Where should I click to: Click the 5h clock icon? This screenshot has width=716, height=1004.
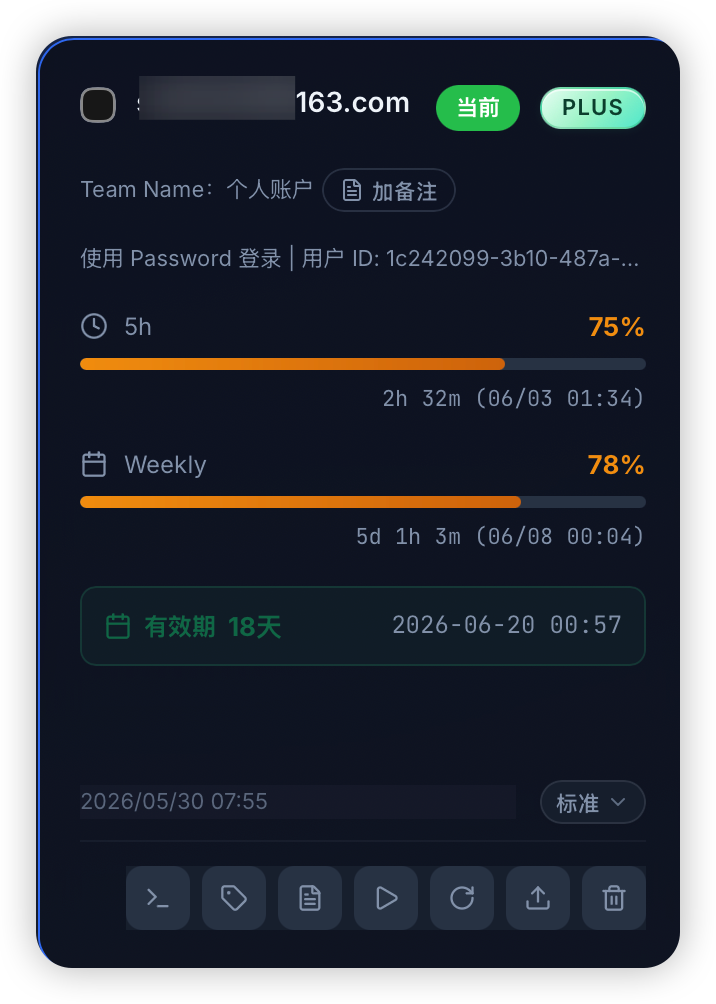click(x=94, y=326)
